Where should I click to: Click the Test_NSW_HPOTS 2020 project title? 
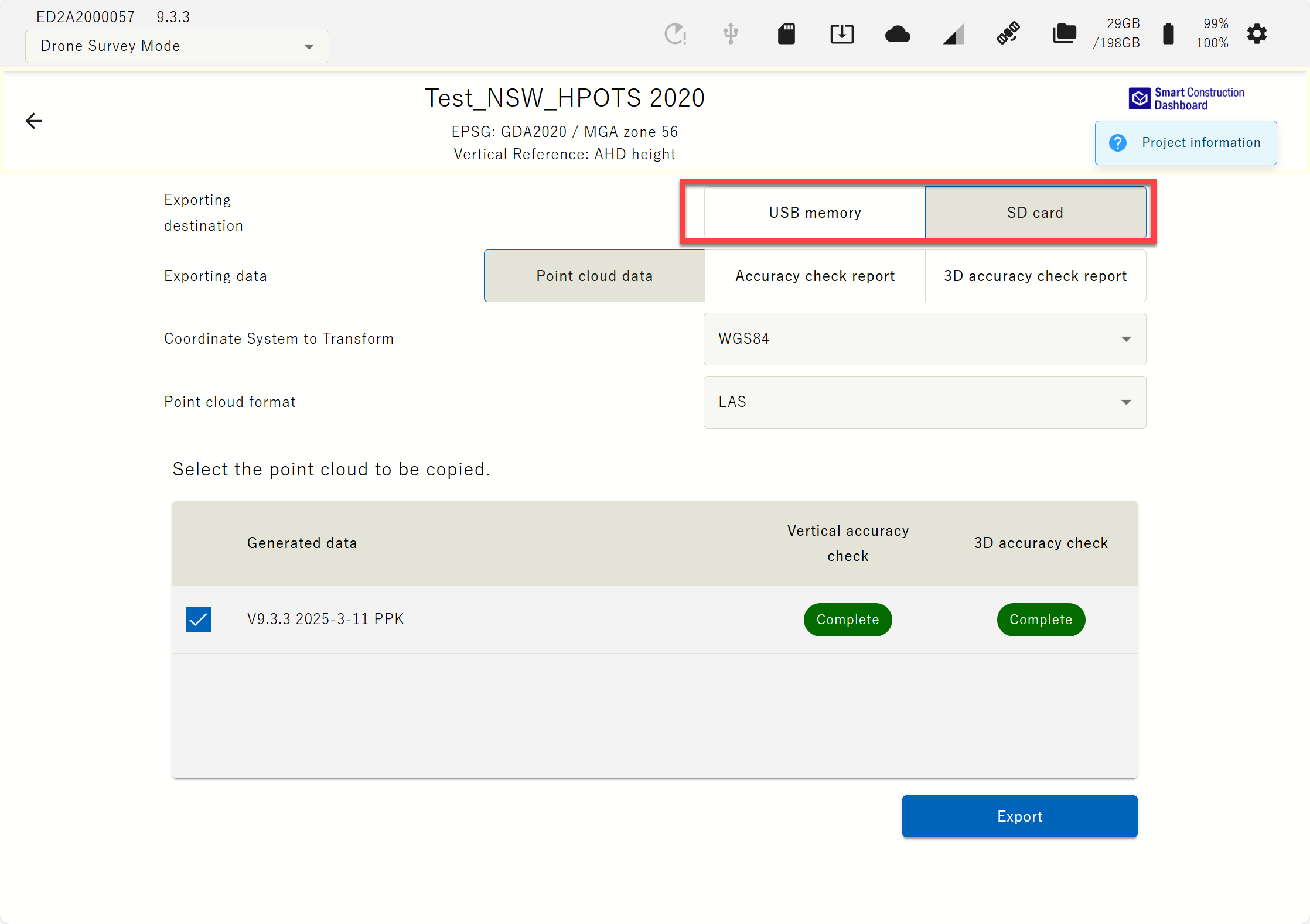coord(565,98)
